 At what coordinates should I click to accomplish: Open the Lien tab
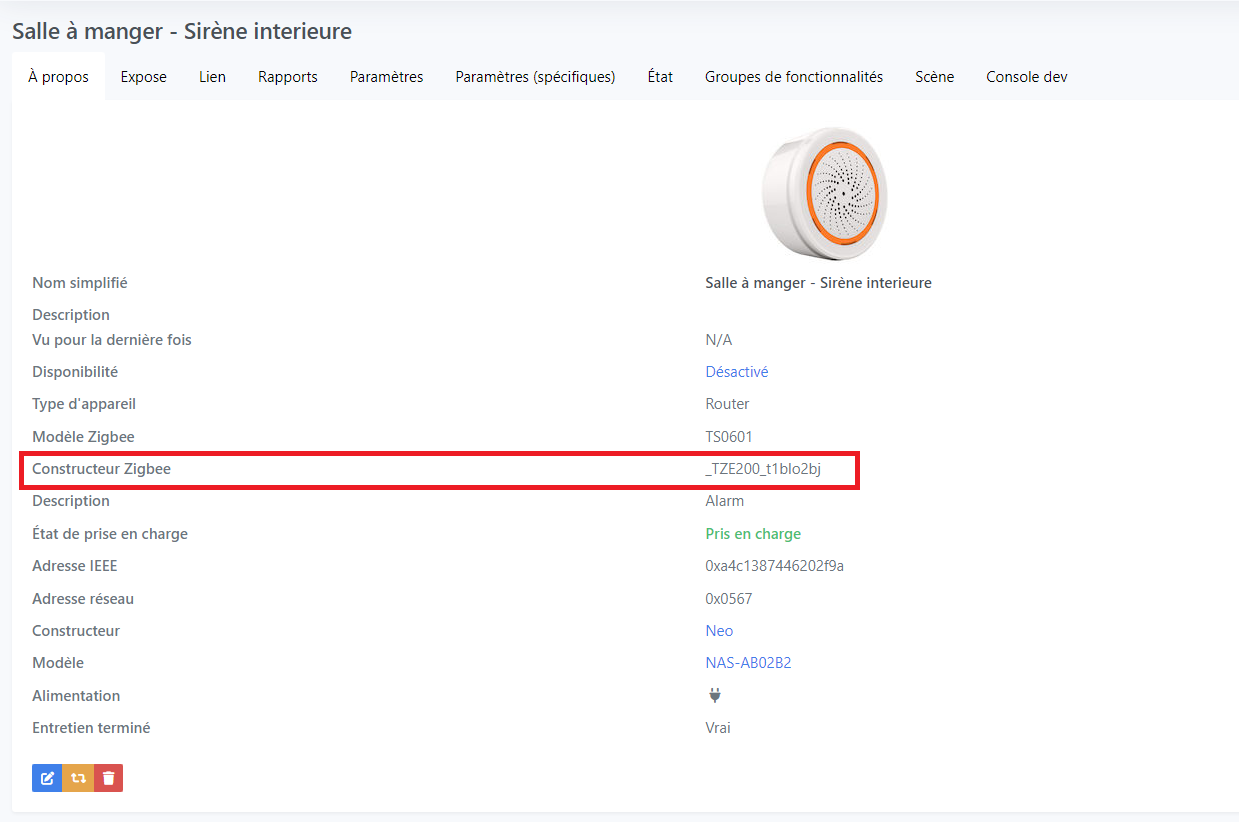212,77
